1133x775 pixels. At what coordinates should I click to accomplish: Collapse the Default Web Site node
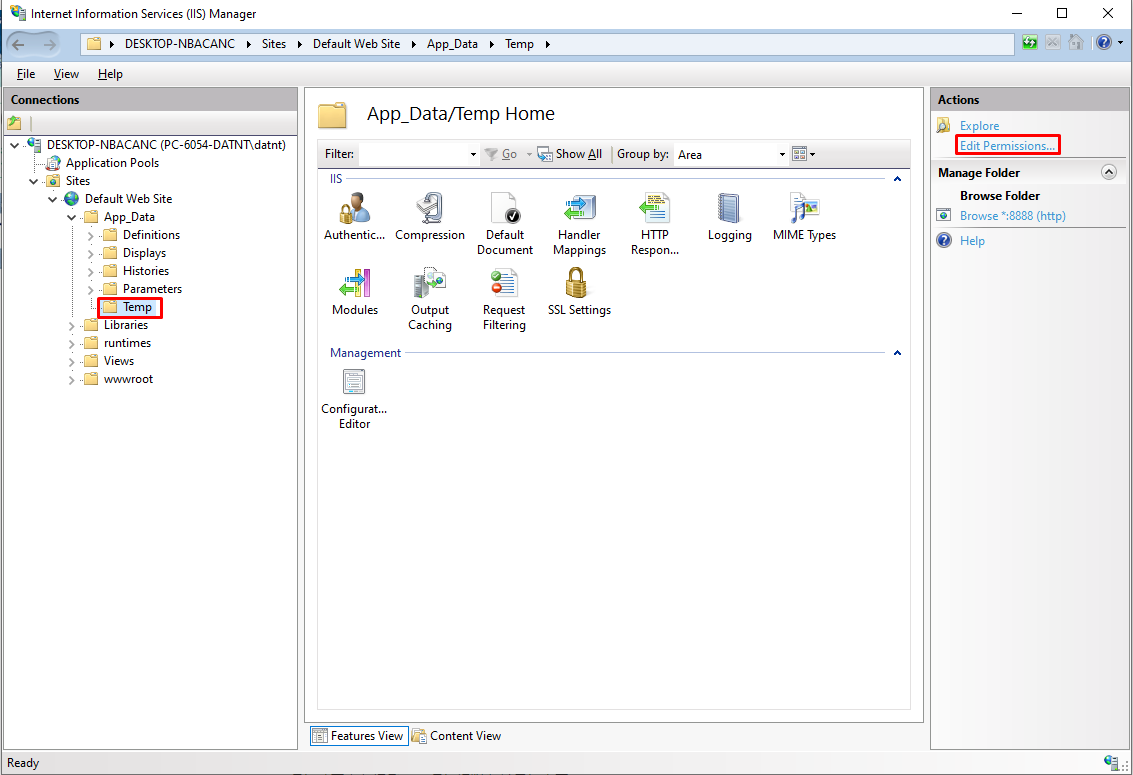click(53, 199)
